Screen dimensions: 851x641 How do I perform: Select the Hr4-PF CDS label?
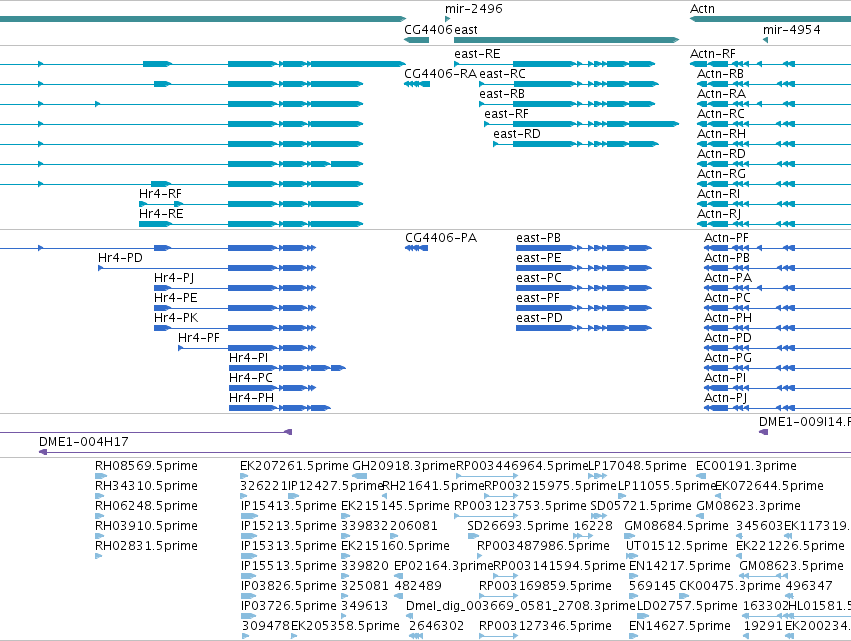pos(199,338)
